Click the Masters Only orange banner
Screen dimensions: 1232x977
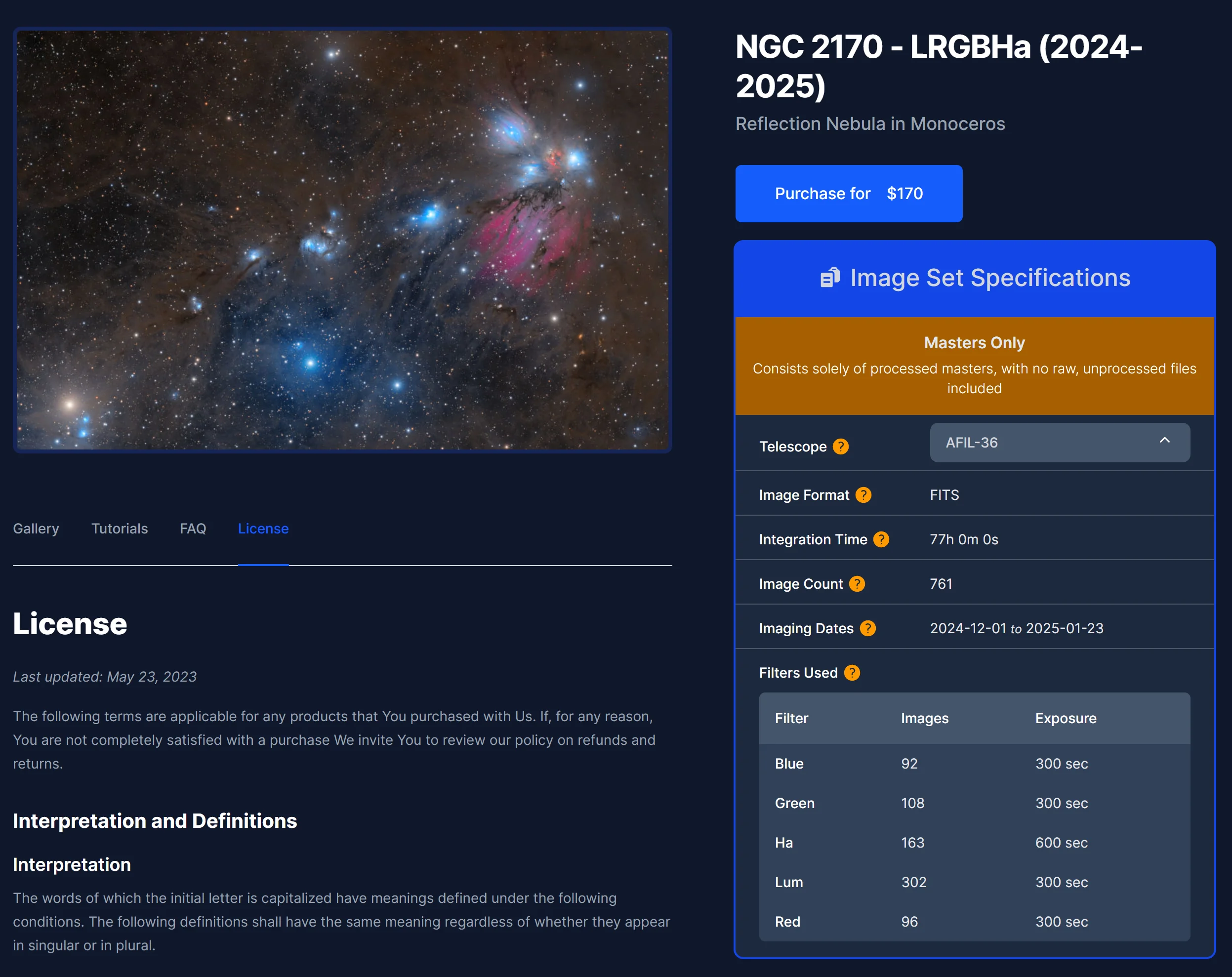(x=974, y=365)
